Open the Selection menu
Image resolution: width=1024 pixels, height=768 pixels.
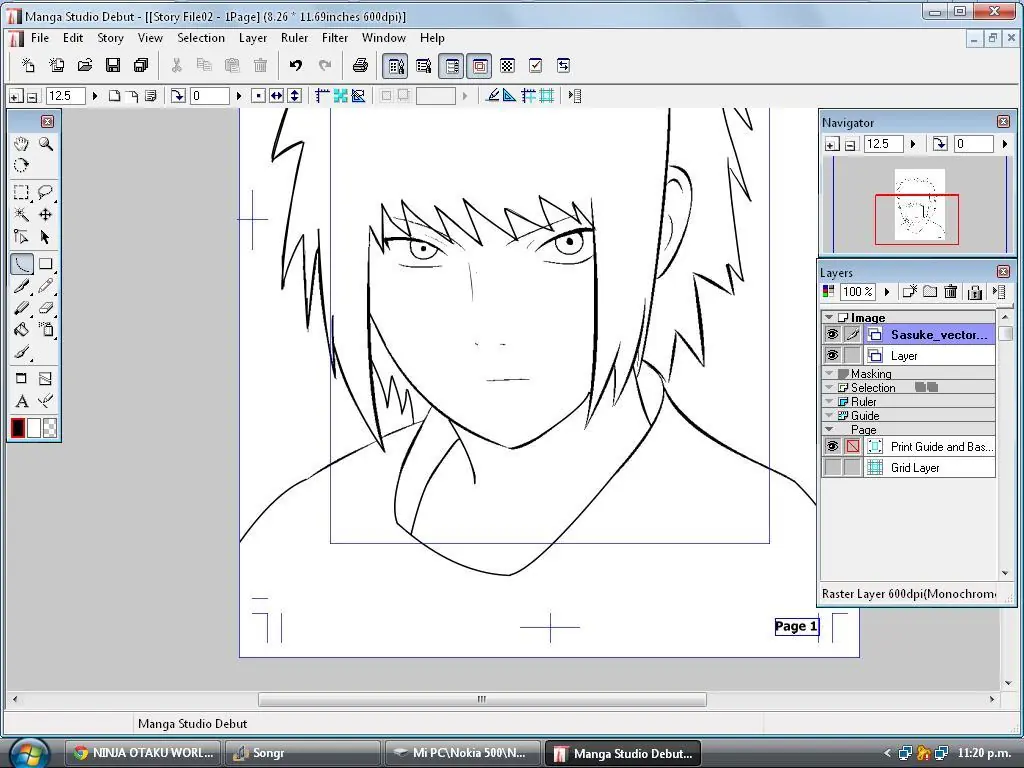click(x=200, y=38)
